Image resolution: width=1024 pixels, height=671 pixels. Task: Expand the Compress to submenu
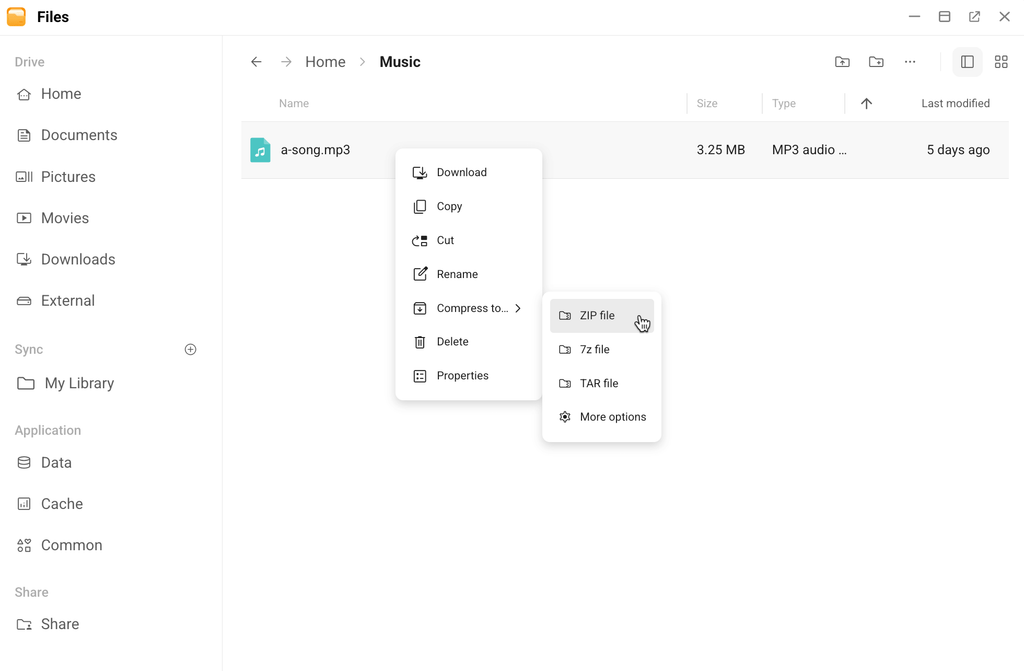[468, 308]
